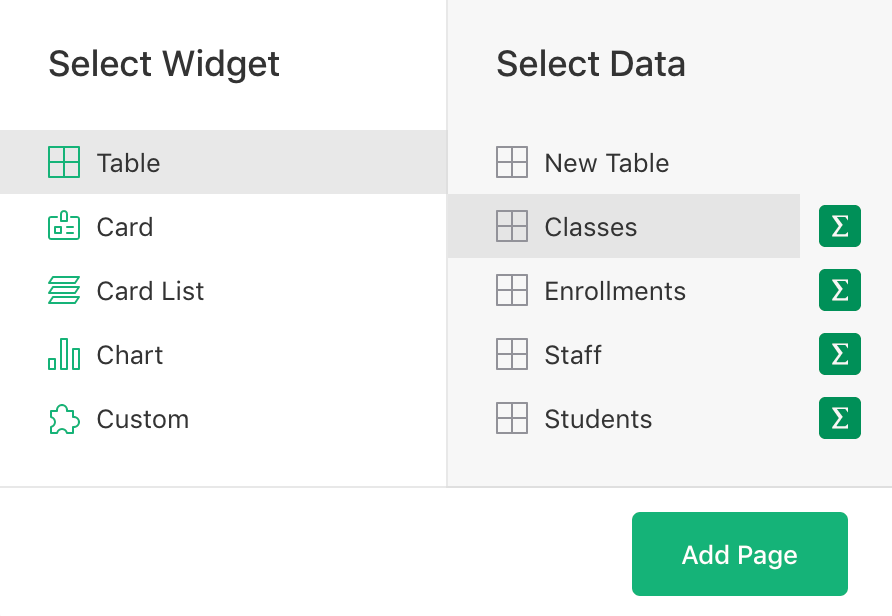Select the Card List stacked layers icon

pyautogui.click(x=62, y=291)
